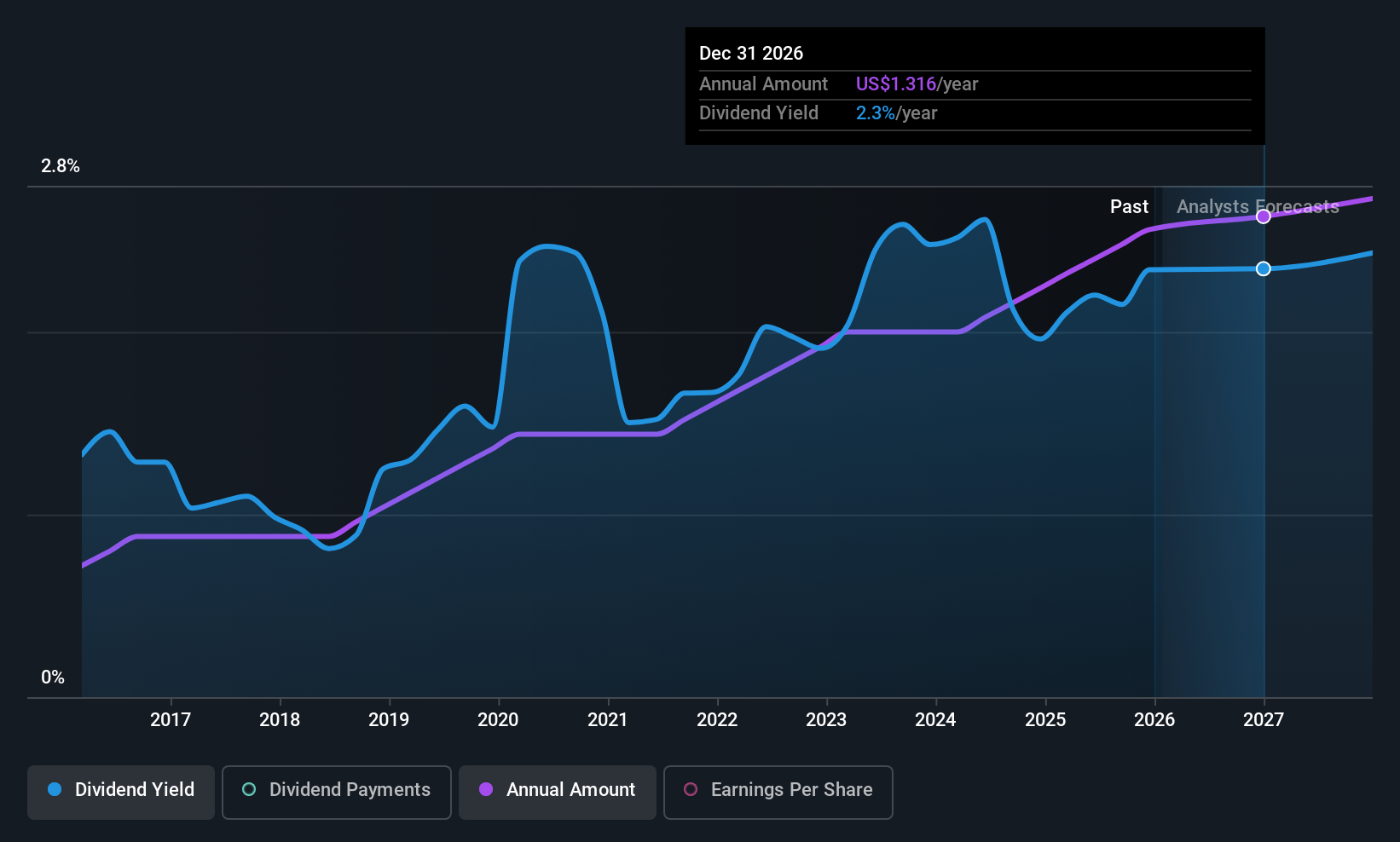Click the 'Past' region label
1400x842 pixels.
click(x=1129, y=206)
